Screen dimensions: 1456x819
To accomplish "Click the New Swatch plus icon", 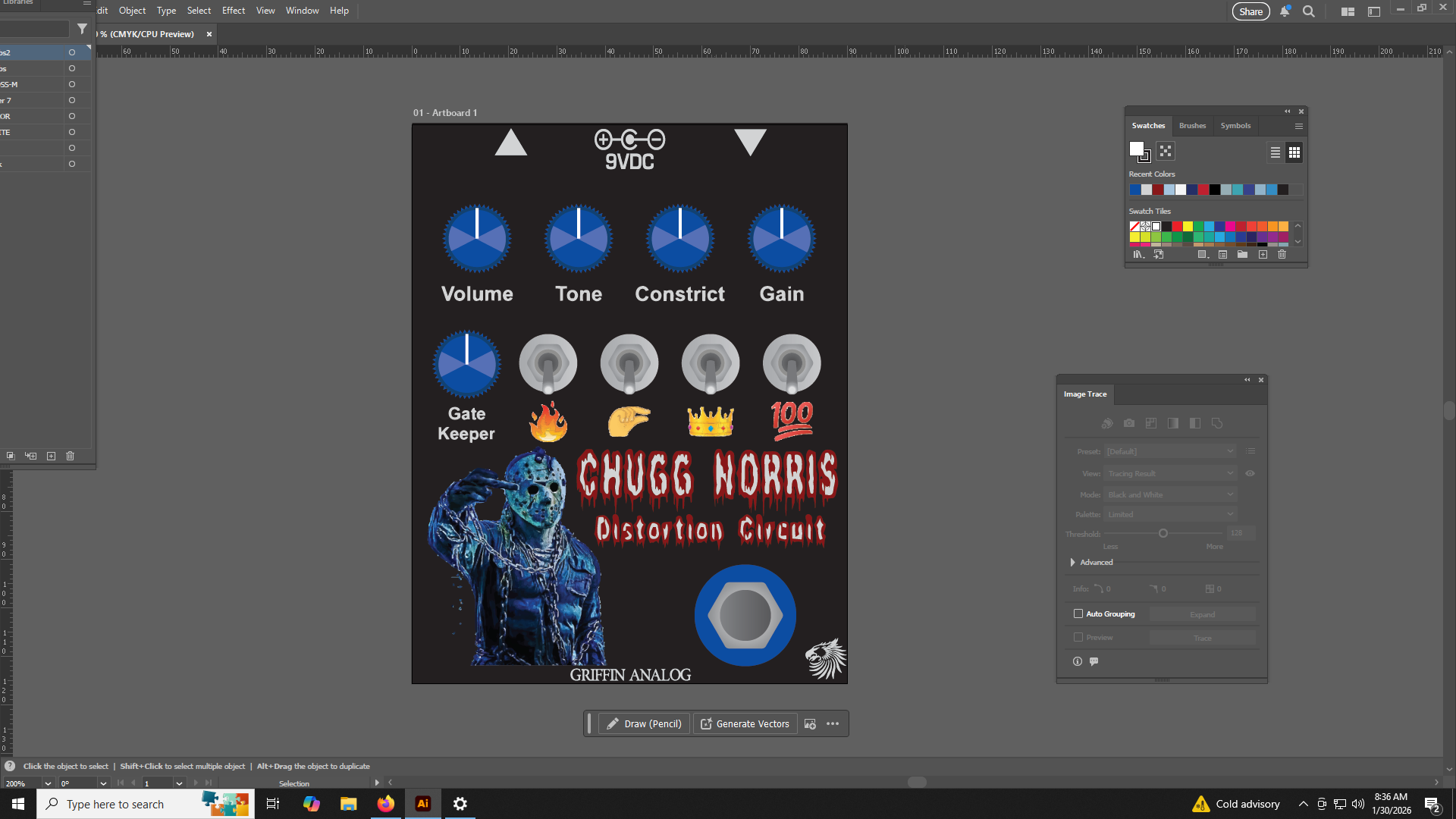I will [1263, 255].
